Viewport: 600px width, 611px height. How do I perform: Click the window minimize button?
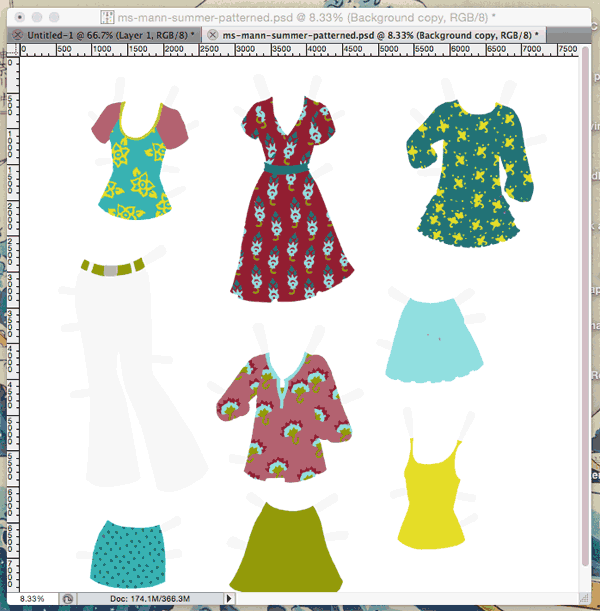(37, 17)
